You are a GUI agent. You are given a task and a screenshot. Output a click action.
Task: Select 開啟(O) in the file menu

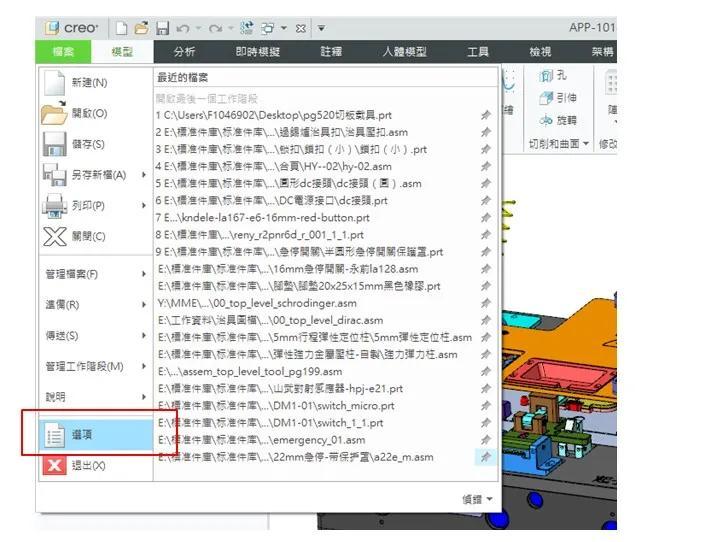click(95, 113)
